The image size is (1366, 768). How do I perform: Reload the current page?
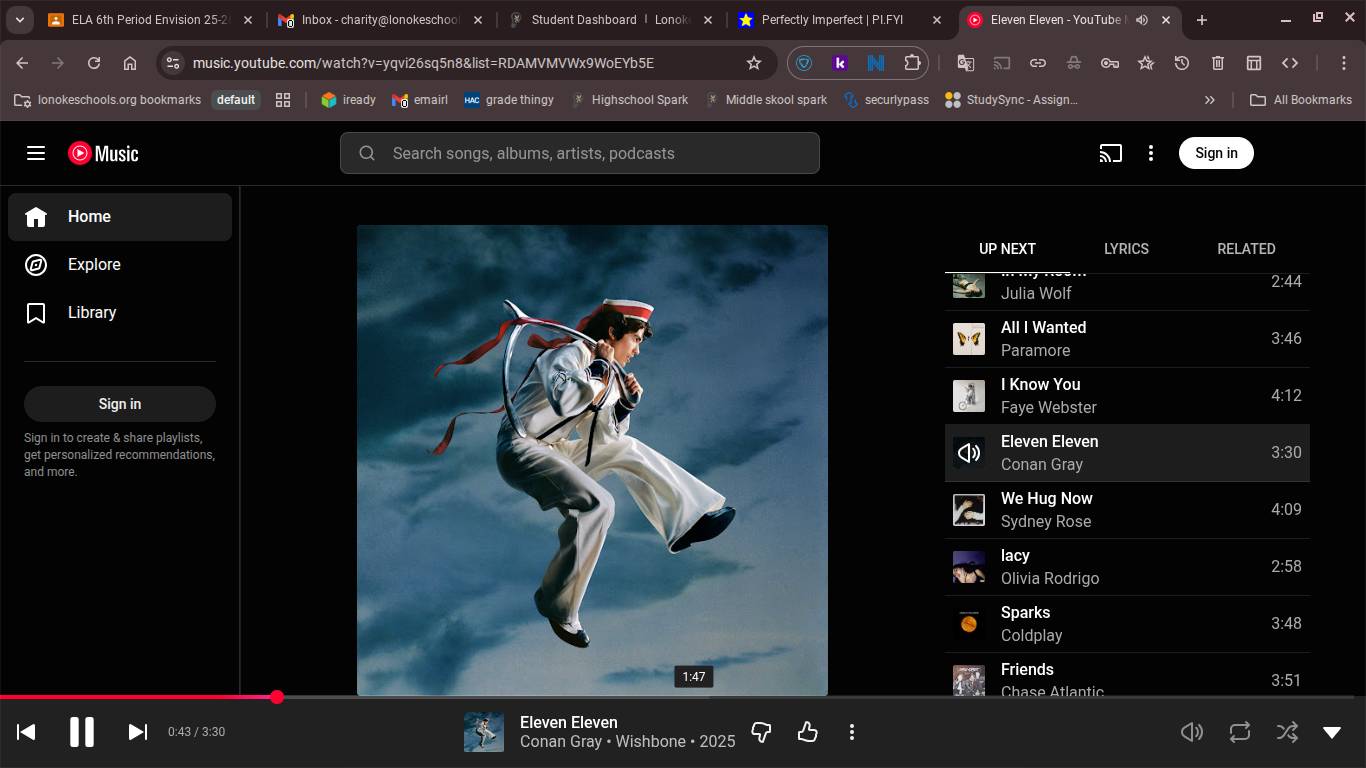click(94, 63)
